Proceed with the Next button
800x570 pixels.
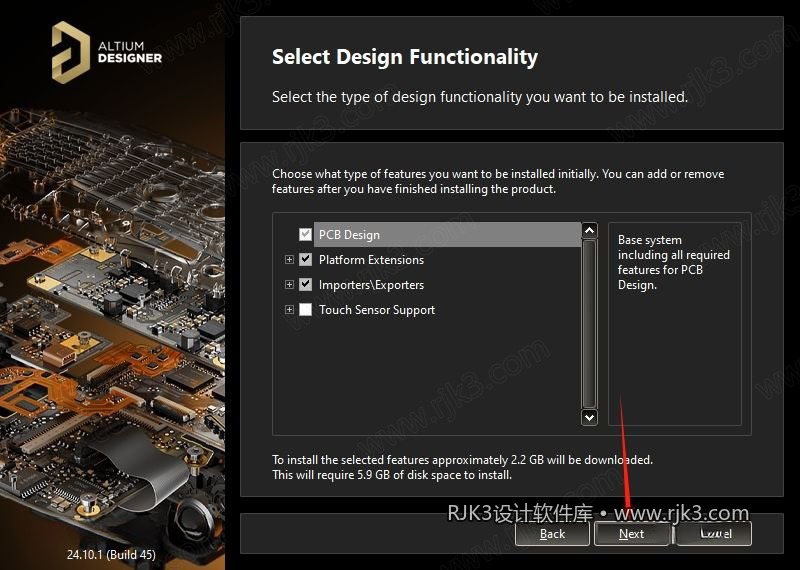pos(632,534)
